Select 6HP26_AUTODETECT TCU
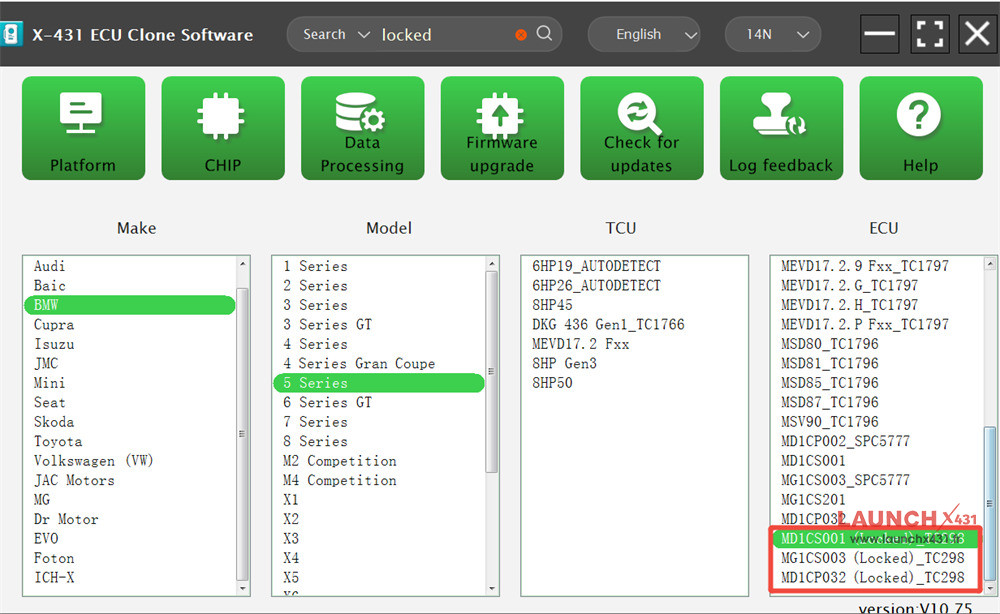1000x614 pixels. [597, 286]
